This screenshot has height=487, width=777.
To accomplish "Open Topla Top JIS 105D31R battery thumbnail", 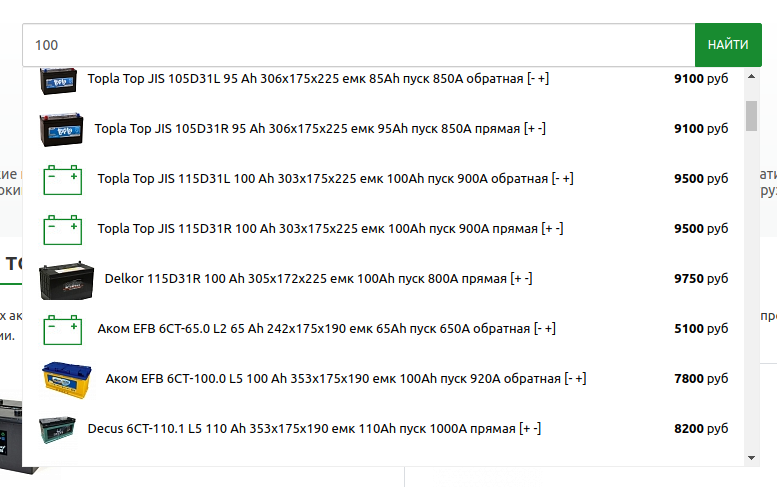I will [x=61, y=129].
